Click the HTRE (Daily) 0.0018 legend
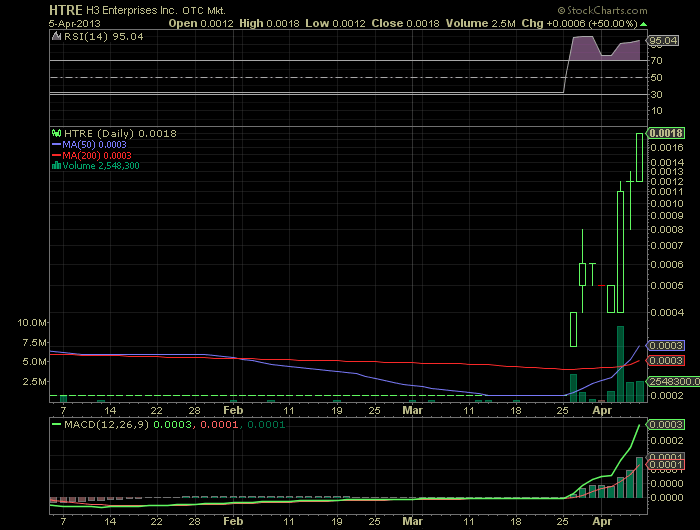700x530 pixels. (120, 133)
